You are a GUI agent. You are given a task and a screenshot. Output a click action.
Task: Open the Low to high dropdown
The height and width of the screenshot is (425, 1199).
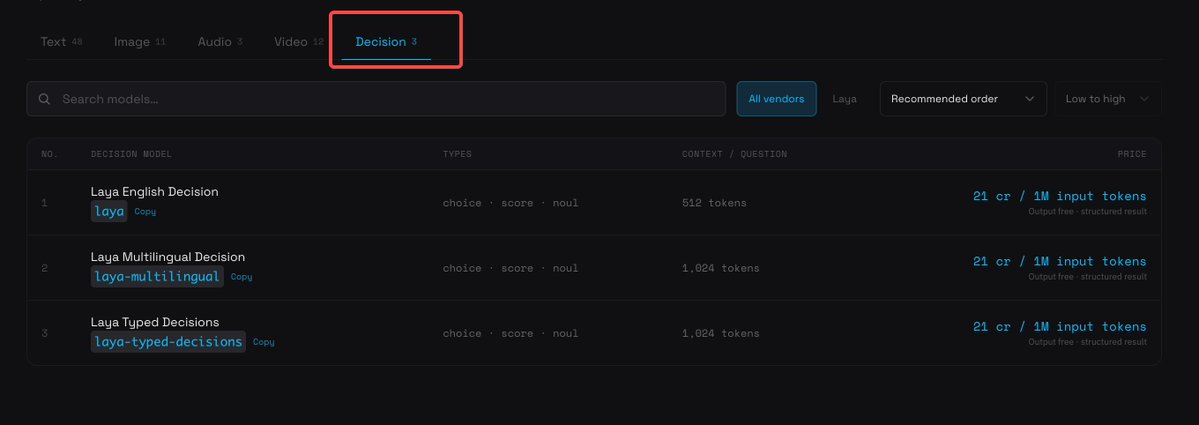point(1107,99)
